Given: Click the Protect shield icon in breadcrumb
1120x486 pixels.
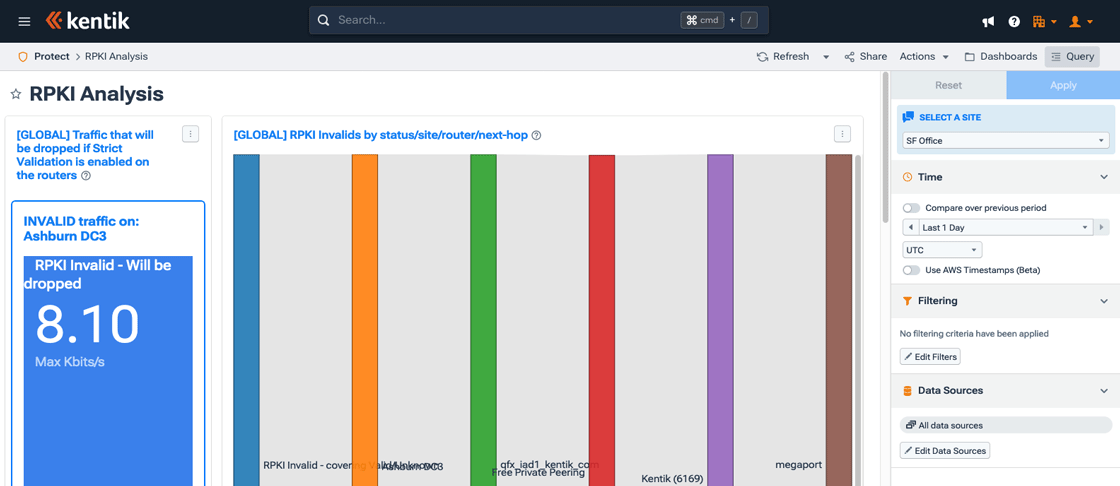Looking at the screenshot, I should point(23,56).
